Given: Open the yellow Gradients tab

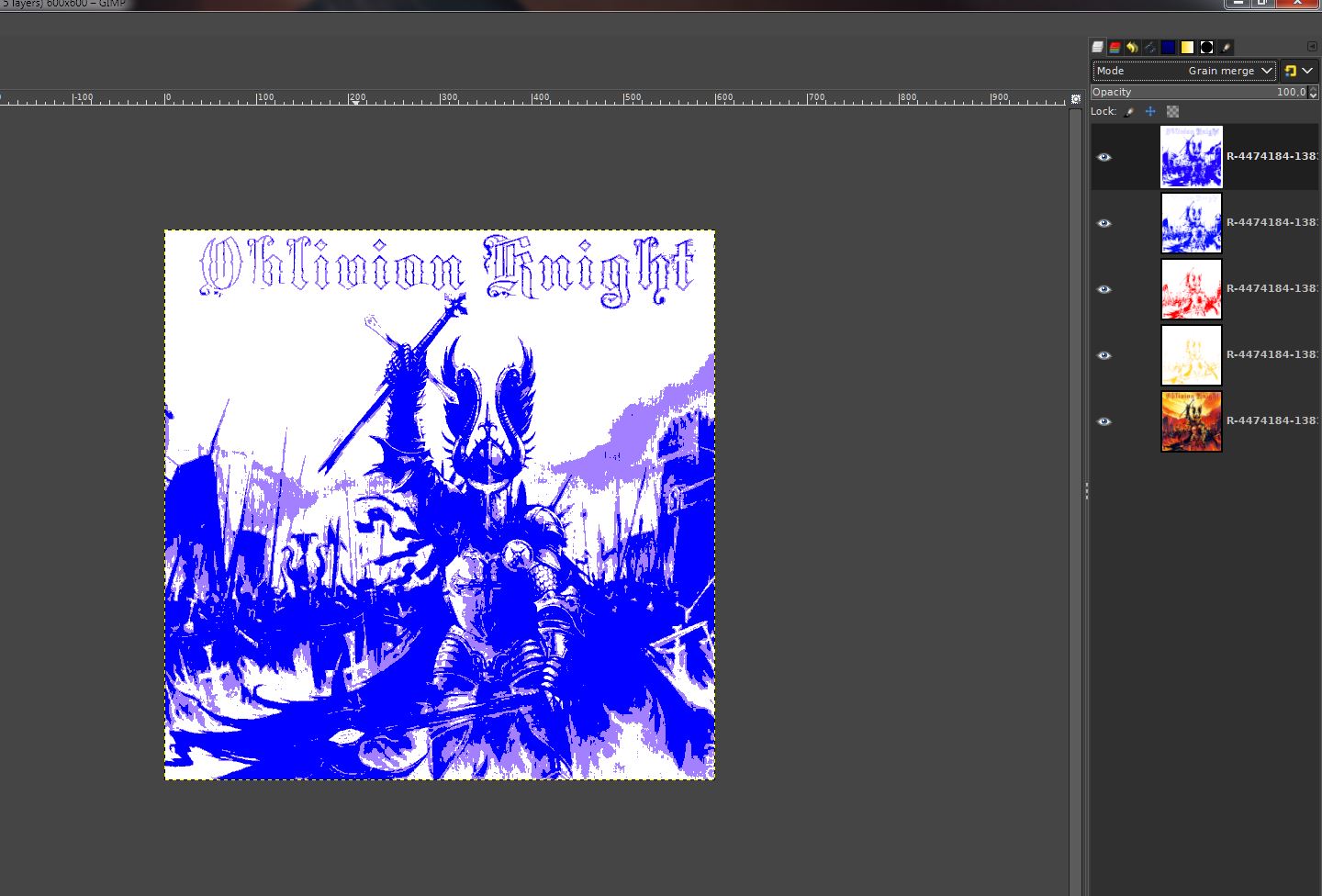Looking at the screenshot, I should tap(1187, 47).
